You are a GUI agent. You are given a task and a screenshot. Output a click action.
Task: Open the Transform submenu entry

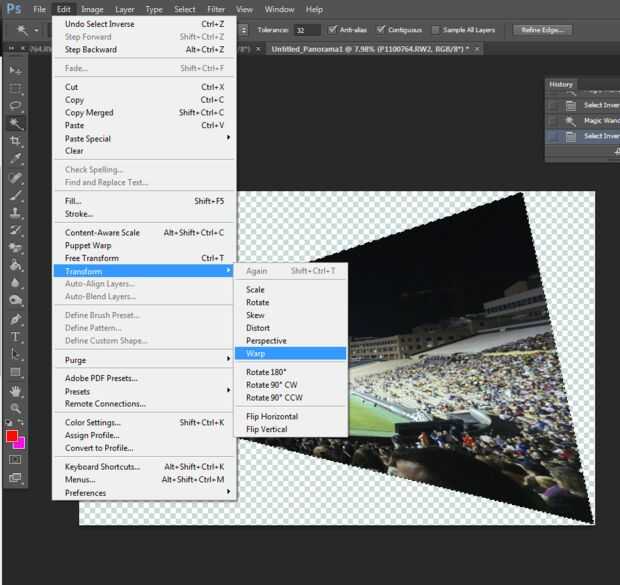tap(143, 271)
